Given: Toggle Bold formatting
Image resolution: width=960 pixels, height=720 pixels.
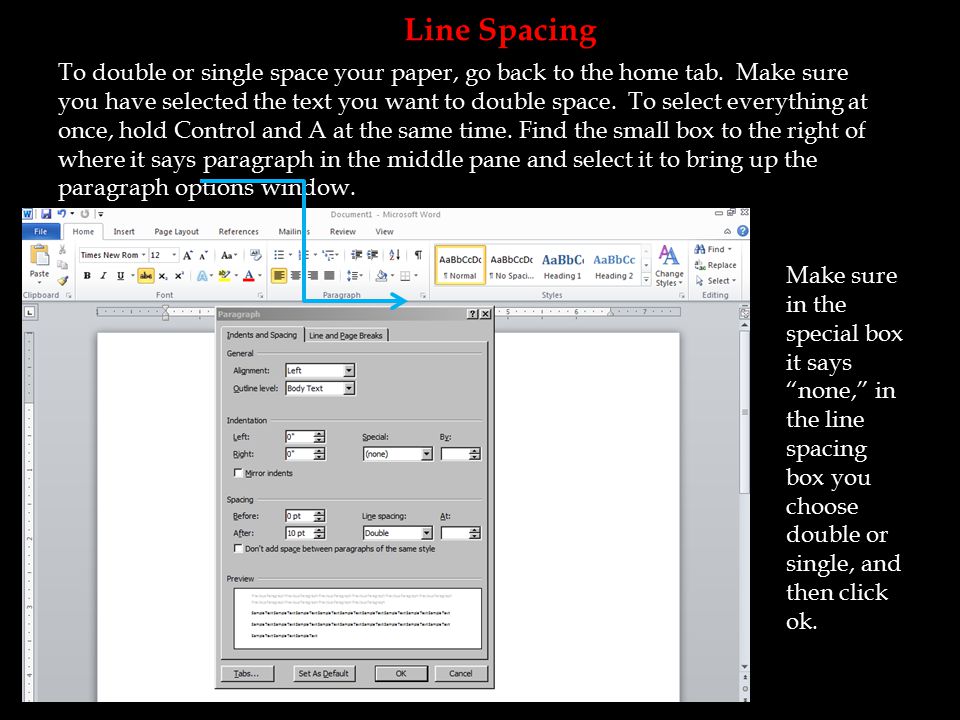Looking at the screenshot, I should (x=87, y=276).
